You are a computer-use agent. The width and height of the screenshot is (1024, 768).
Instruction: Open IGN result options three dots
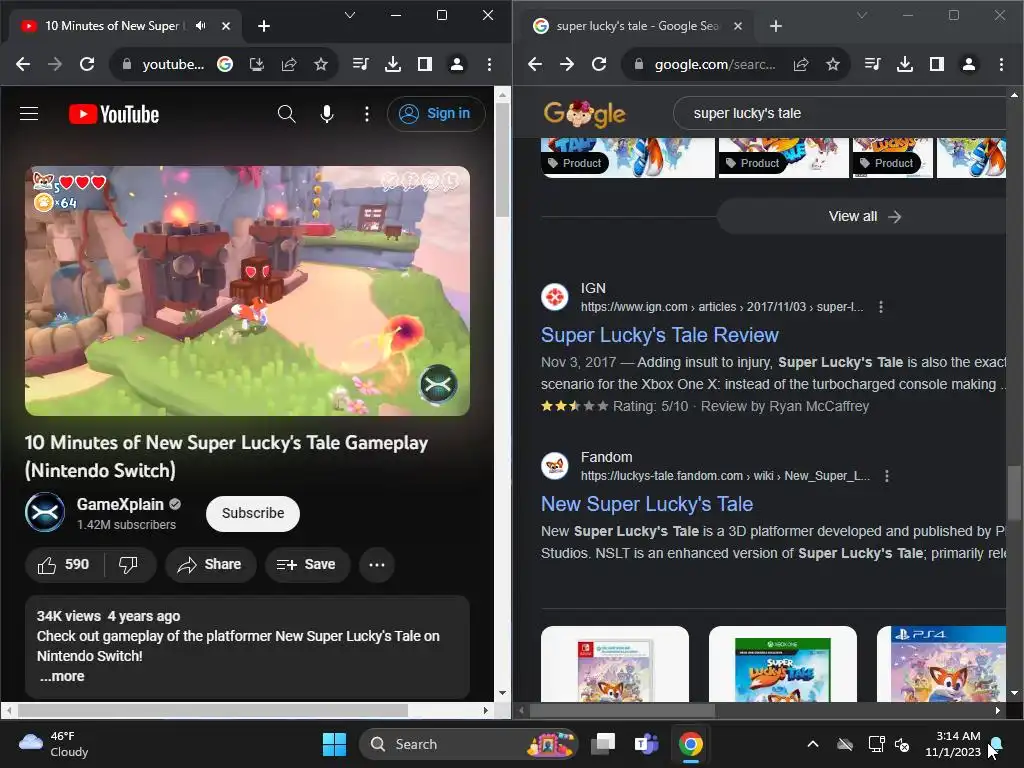pyautogui.click(x=881, y=307)
